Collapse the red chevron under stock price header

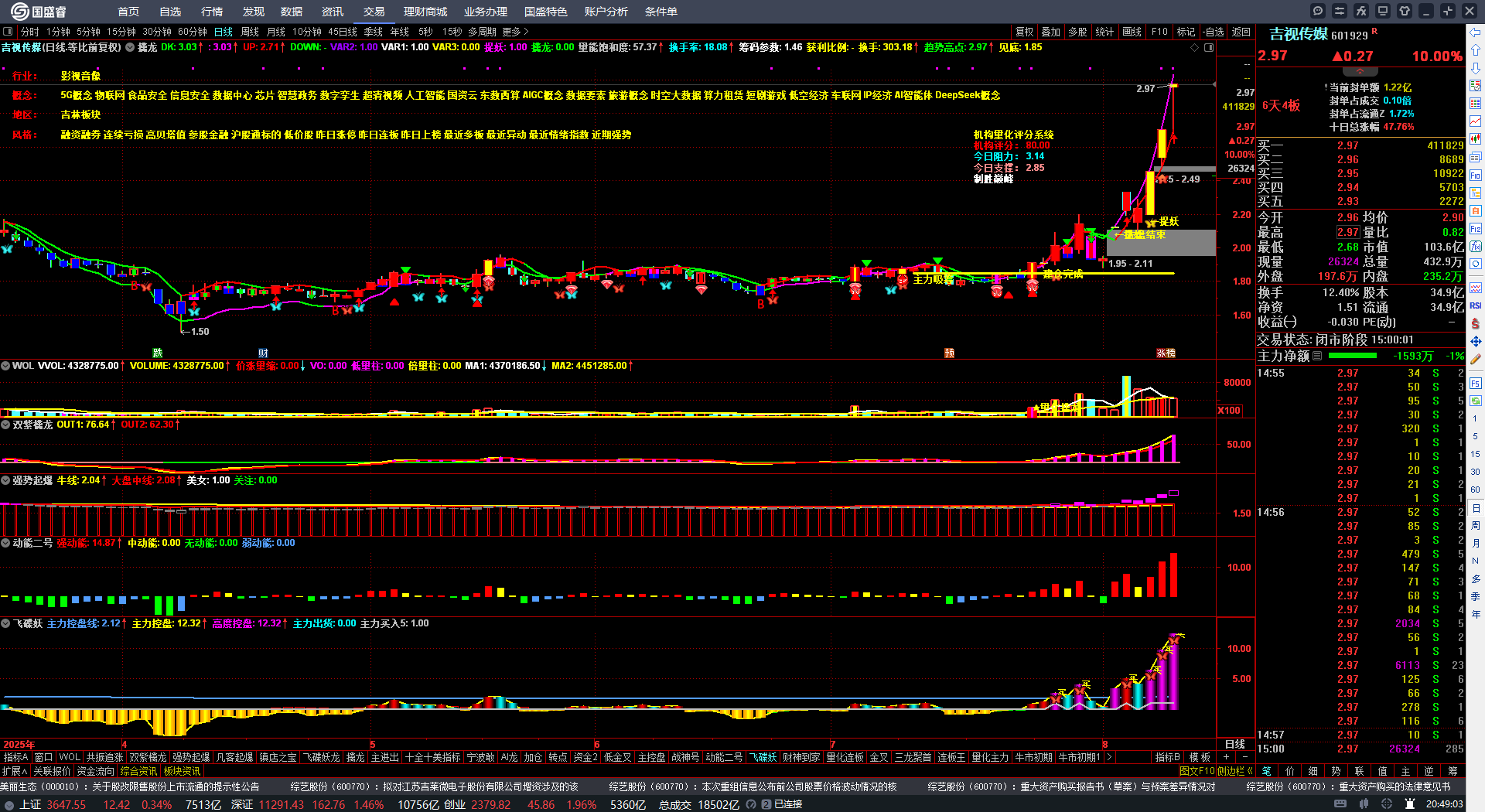(1360, 71)
